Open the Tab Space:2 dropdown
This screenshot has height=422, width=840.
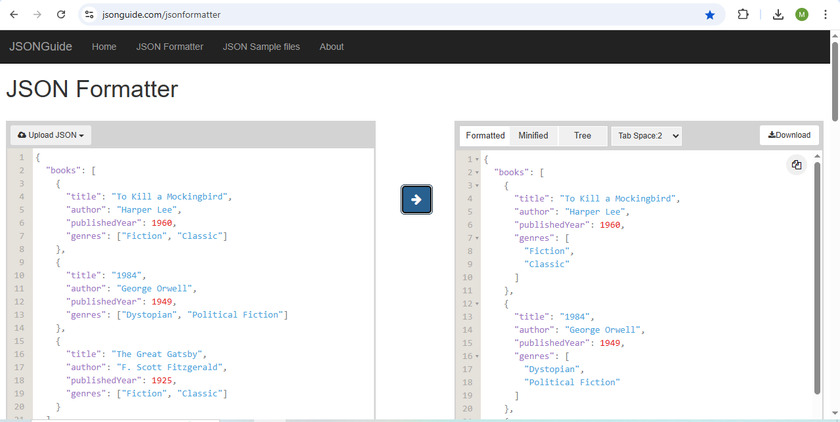coord(646,136)
